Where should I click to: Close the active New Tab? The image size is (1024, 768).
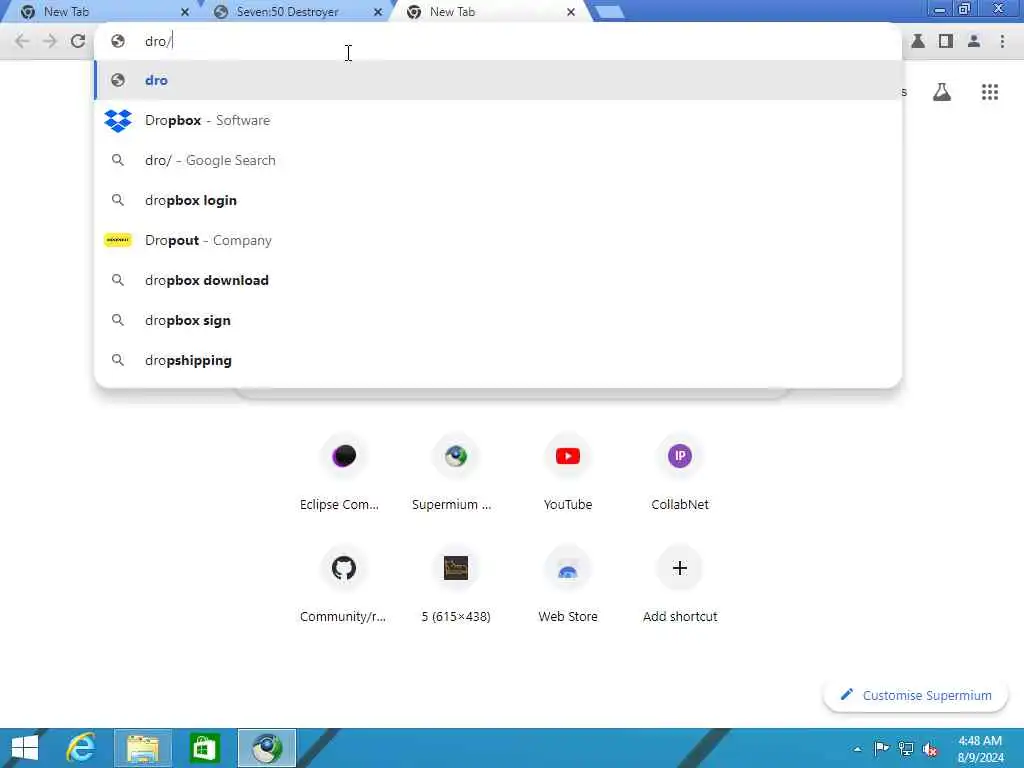point(571,12)
